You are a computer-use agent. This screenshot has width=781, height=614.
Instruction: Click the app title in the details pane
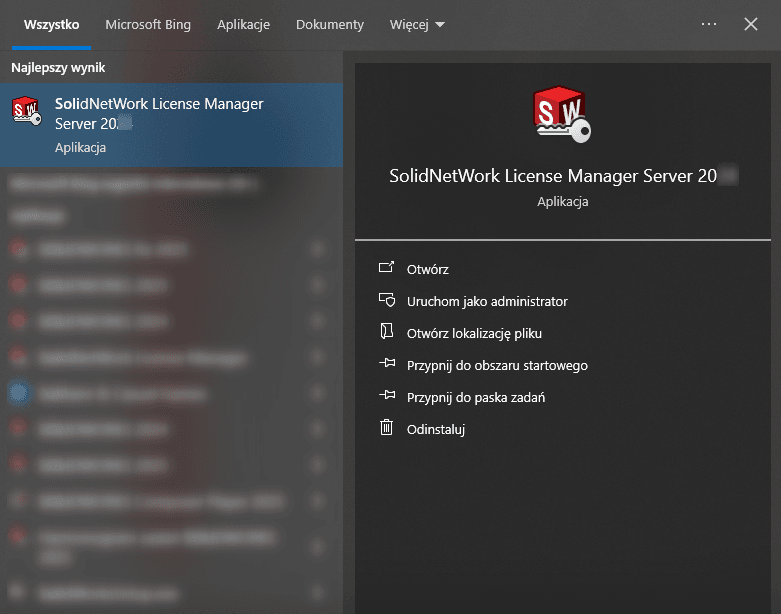point(563,176)
